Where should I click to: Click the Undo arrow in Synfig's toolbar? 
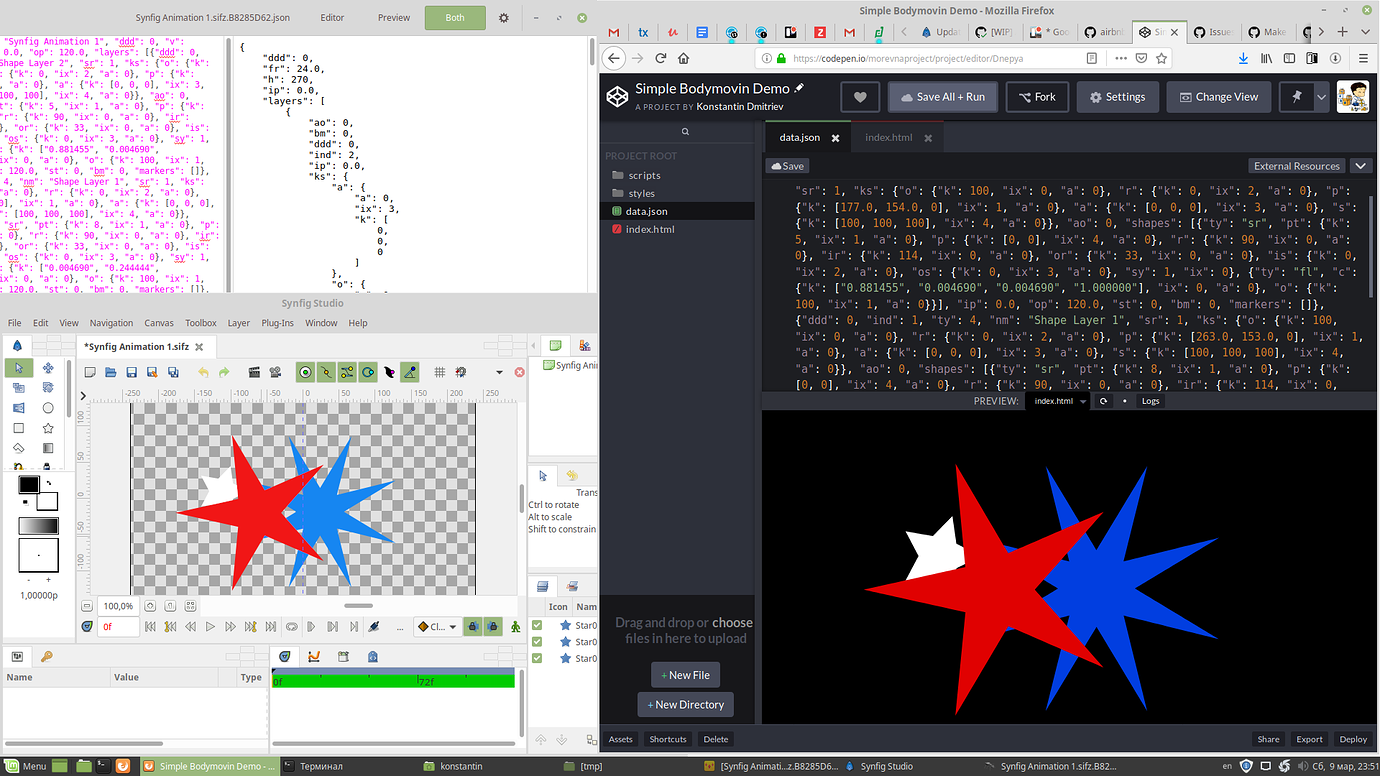[203, 372]
